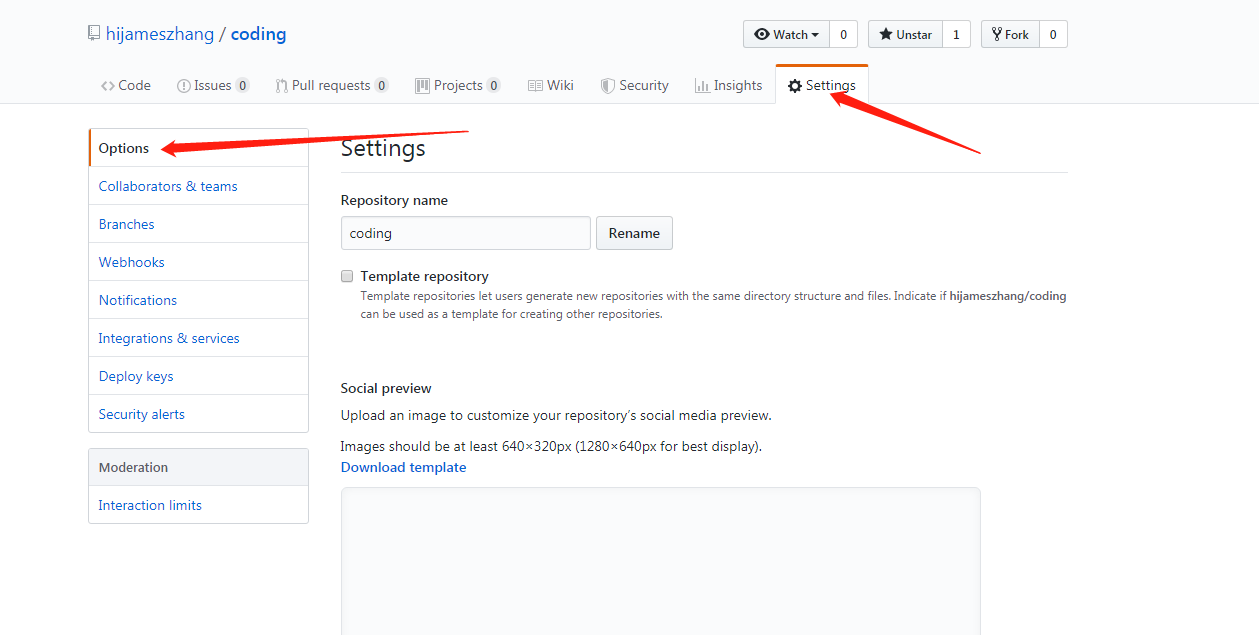Screen dimensions: 1259x635
Task: Click the Wiki book icon
Action: click(x=535, y=86)
